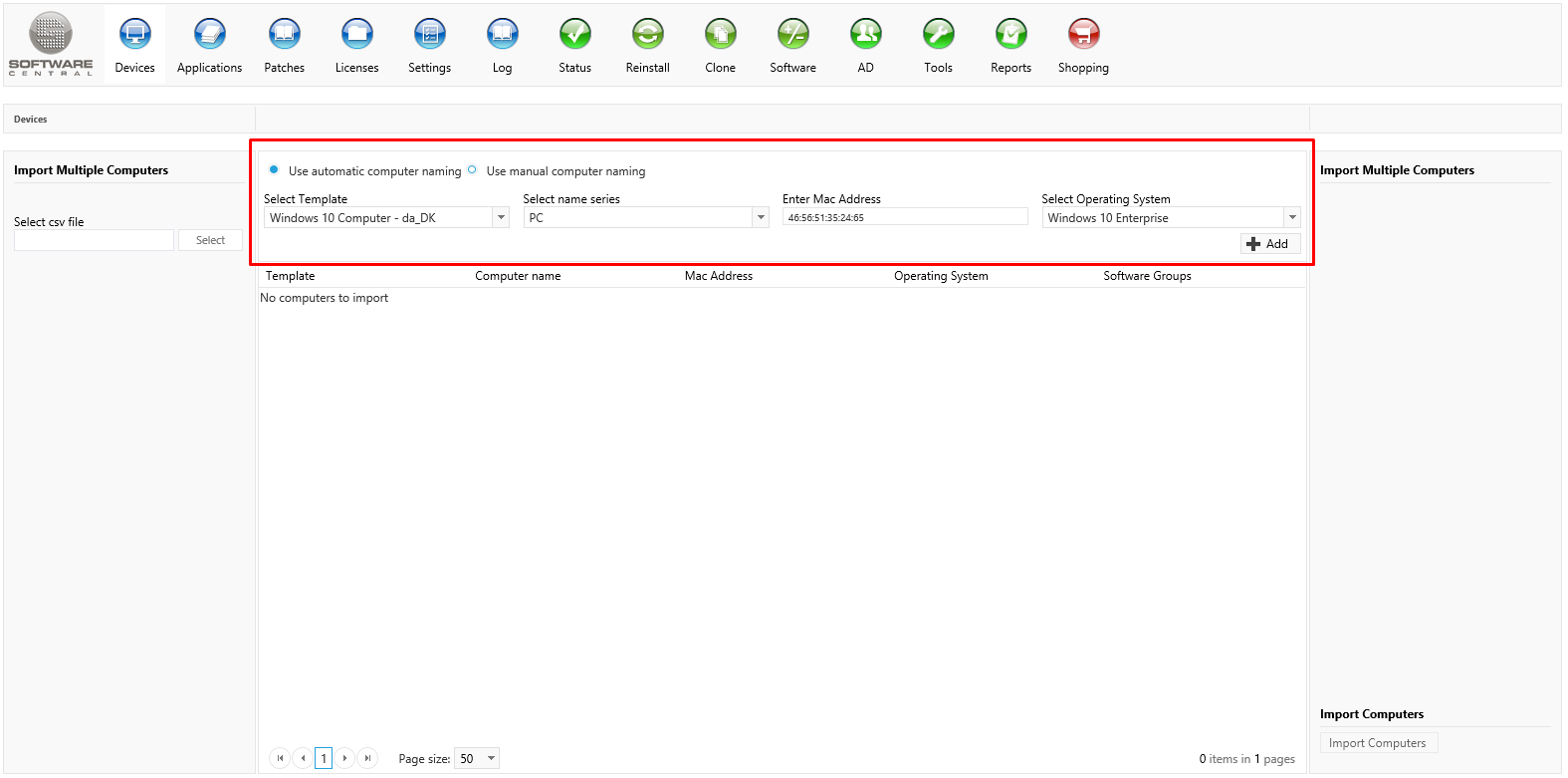This screenshot has height=778, width=1568.
Task: Select manual computer naming radio button
Action: pos(472,170)
